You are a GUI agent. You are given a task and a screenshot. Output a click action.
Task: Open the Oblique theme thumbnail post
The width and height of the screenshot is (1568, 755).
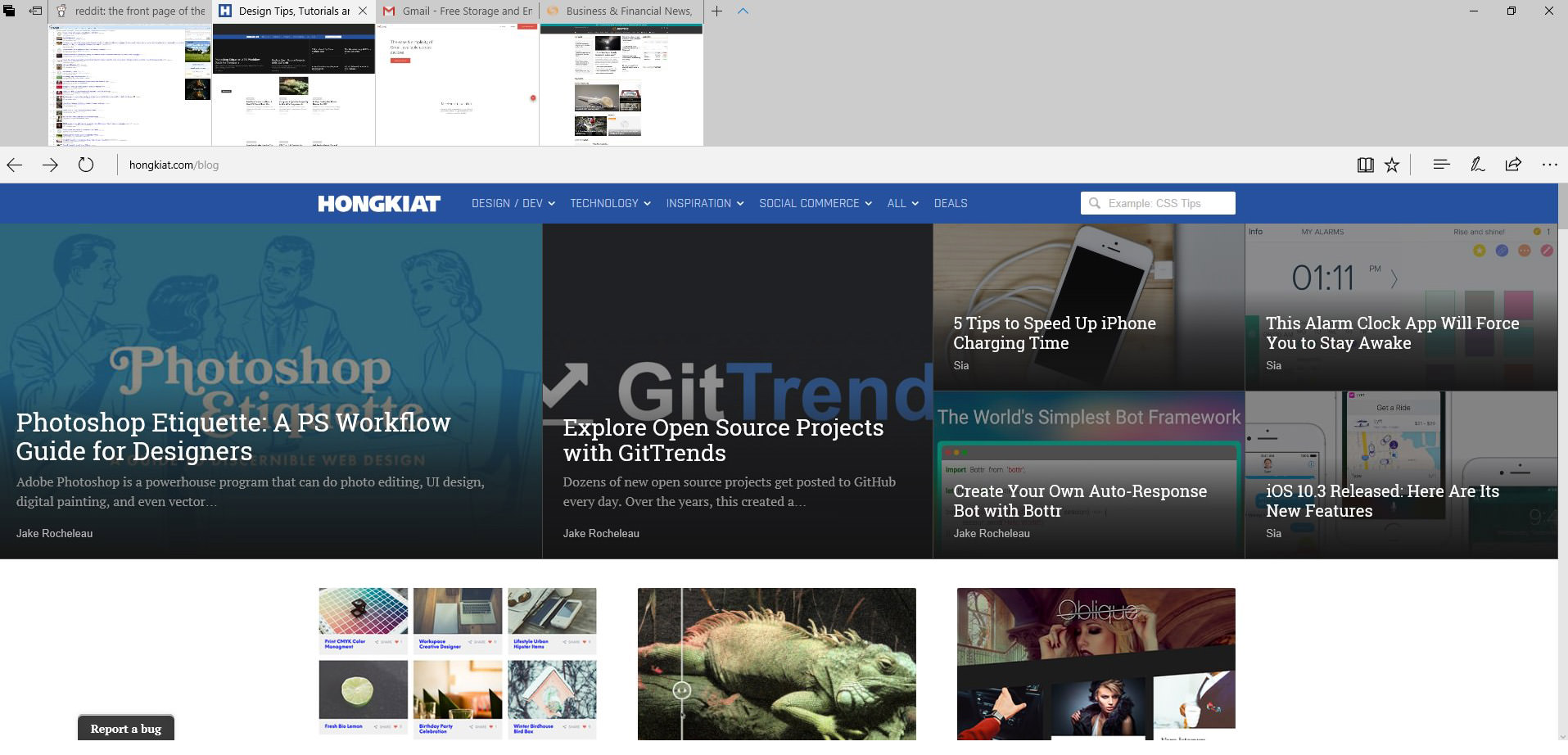[1096, 663]
